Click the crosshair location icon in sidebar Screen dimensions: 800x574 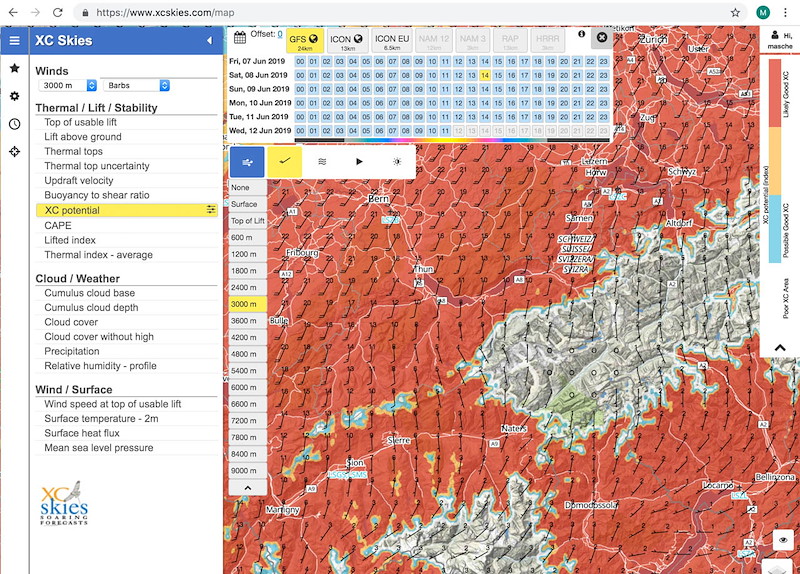14,152
